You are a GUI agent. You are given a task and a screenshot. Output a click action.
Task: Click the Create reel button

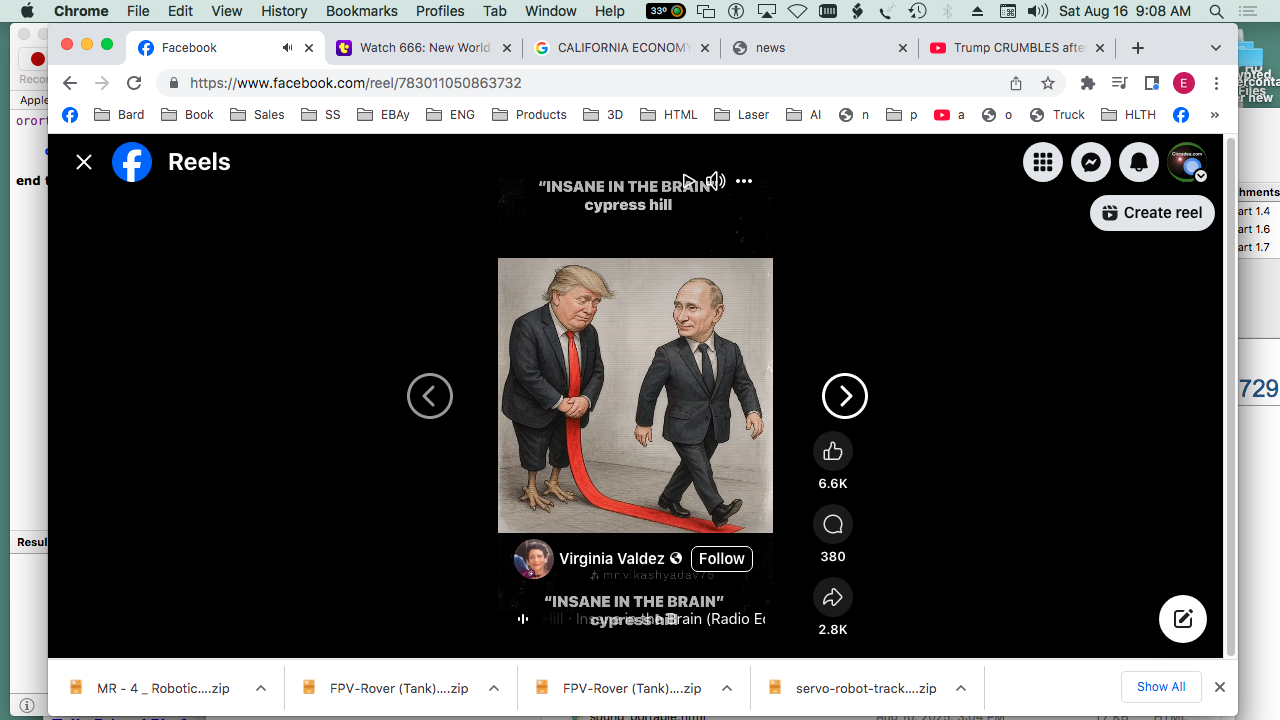tap(1152, 213)
